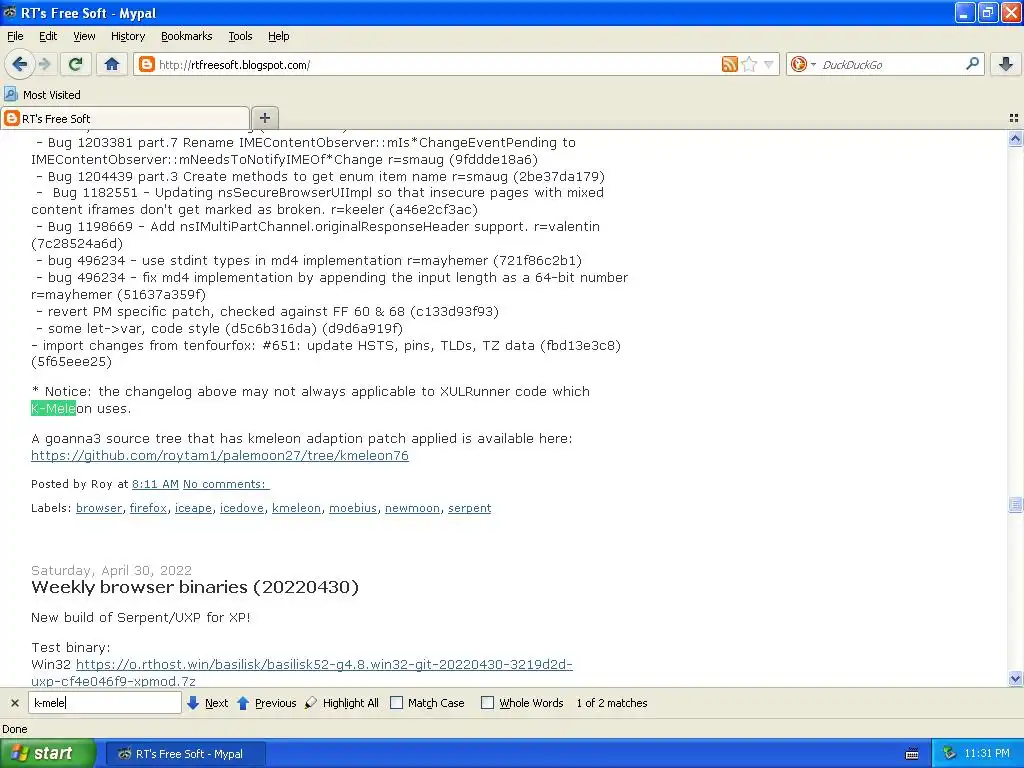Screen dimensions: 1024x768
Task: Open the github palemoon27 kmeleon76 link
Action: click(219, 456)
